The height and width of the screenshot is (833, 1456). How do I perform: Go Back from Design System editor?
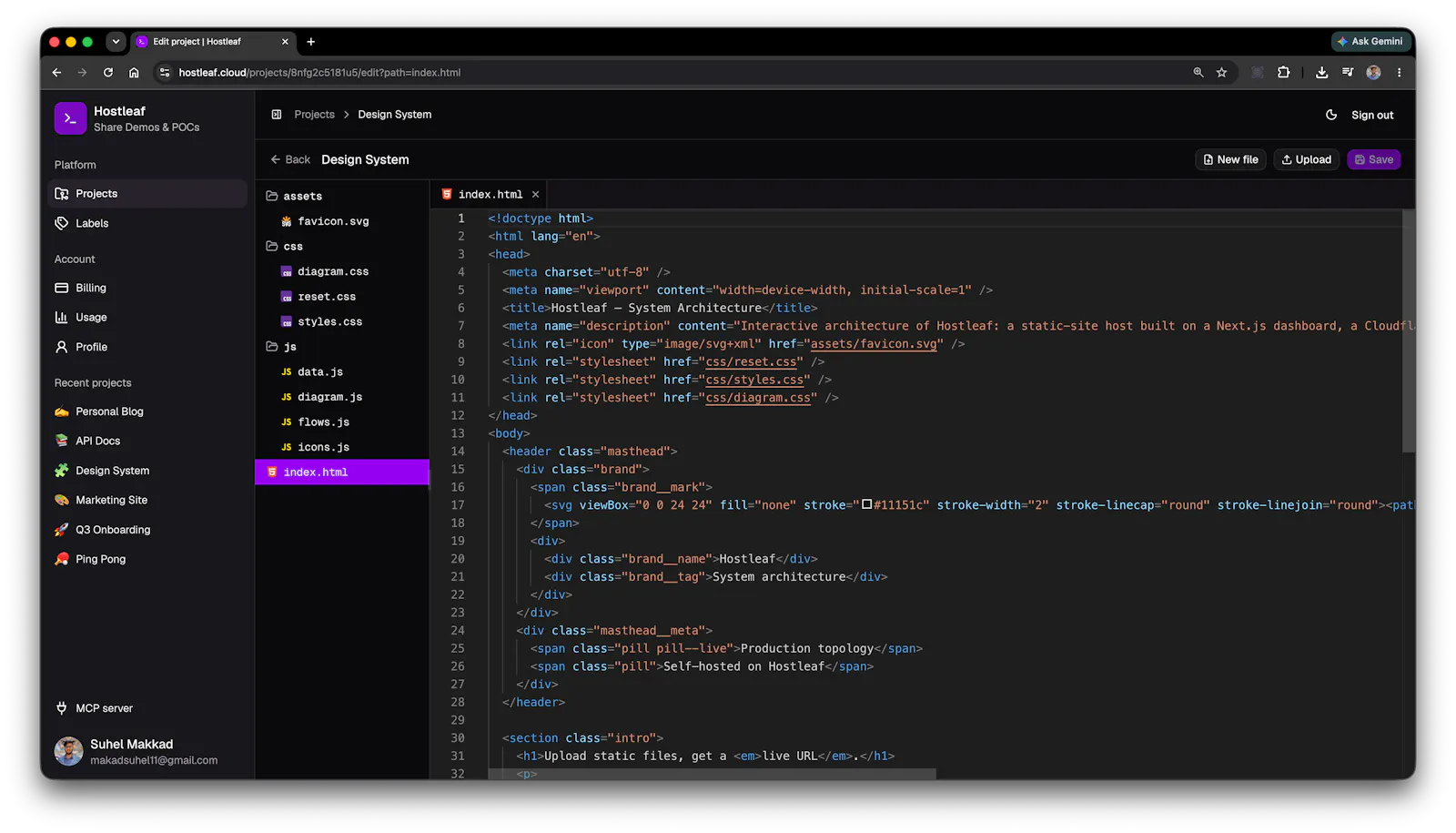pos(290,159)
